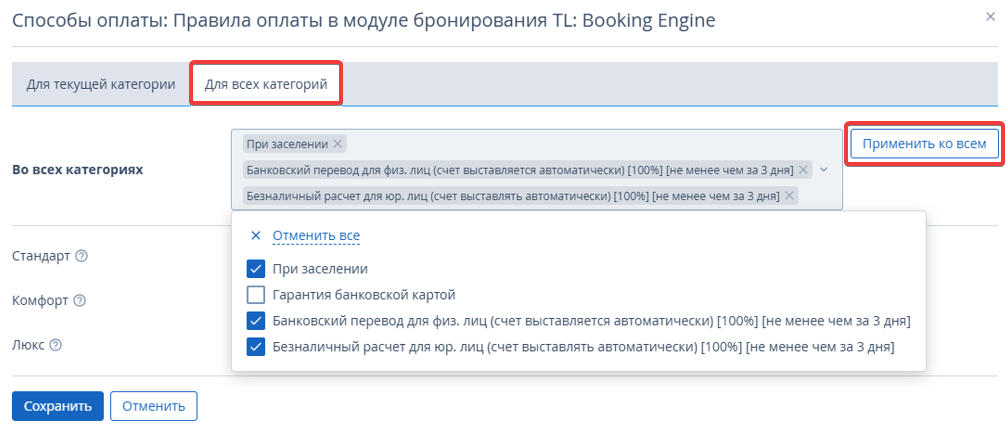Viewport: 1008px width, 430px height.
Task: Enable 'Гарантия банковской картой' checkbox
Action: click(256, 295)
